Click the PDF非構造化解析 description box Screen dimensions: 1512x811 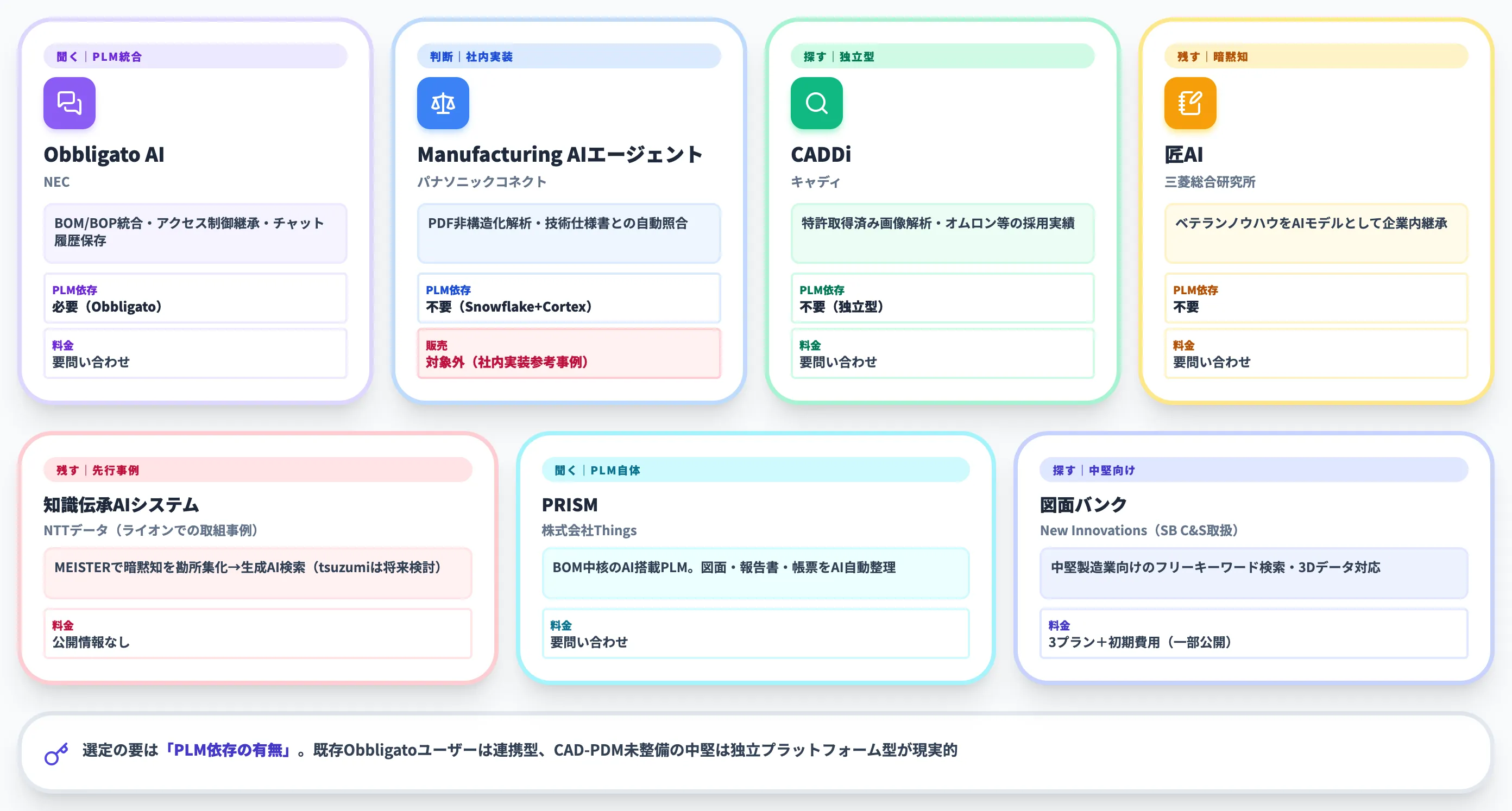tap(569, 233)
